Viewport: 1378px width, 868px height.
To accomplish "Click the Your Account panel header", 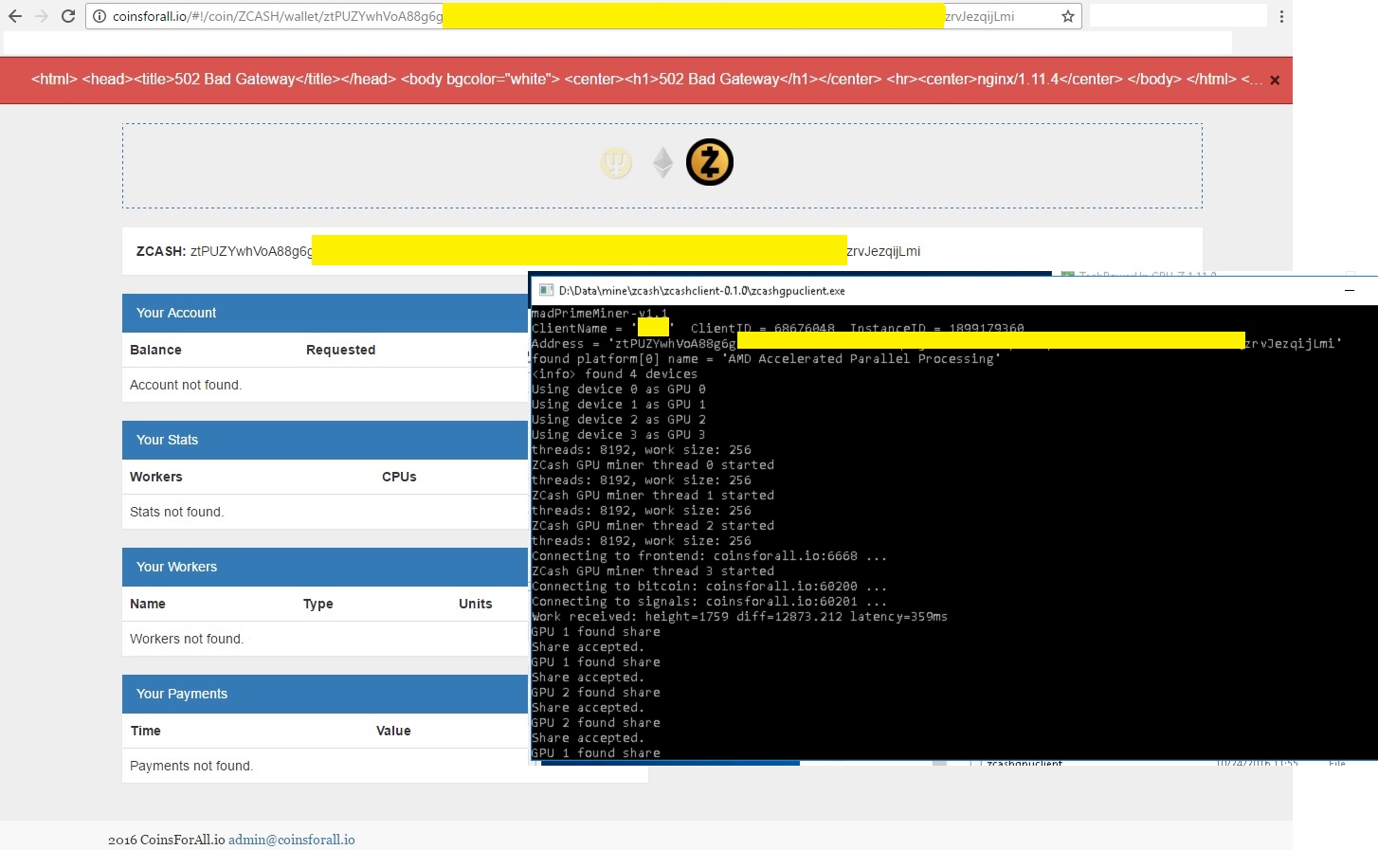I will tap(325, 313).
